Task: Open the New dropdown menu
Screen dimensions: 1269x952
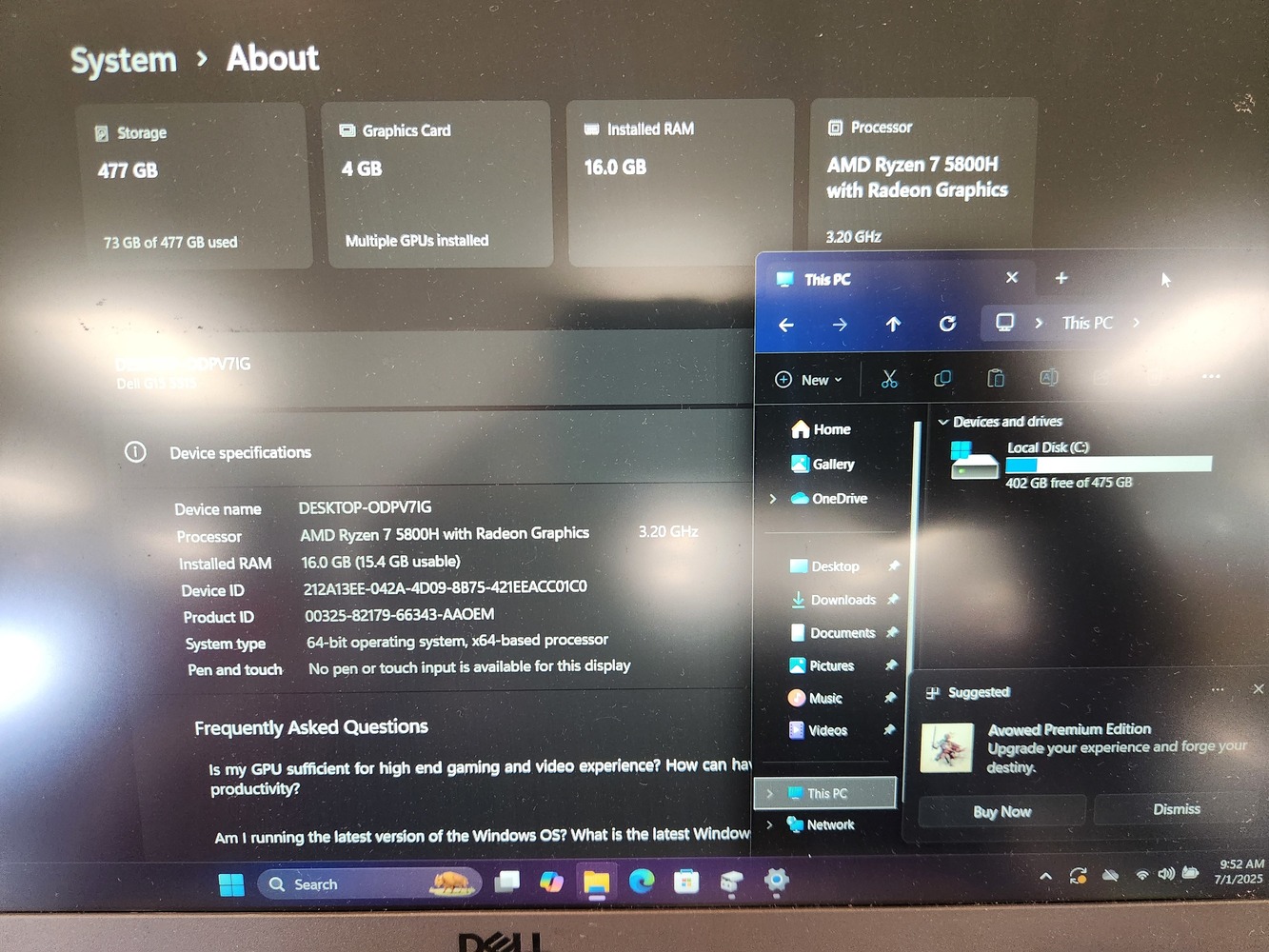Action: tap(809, 380)
